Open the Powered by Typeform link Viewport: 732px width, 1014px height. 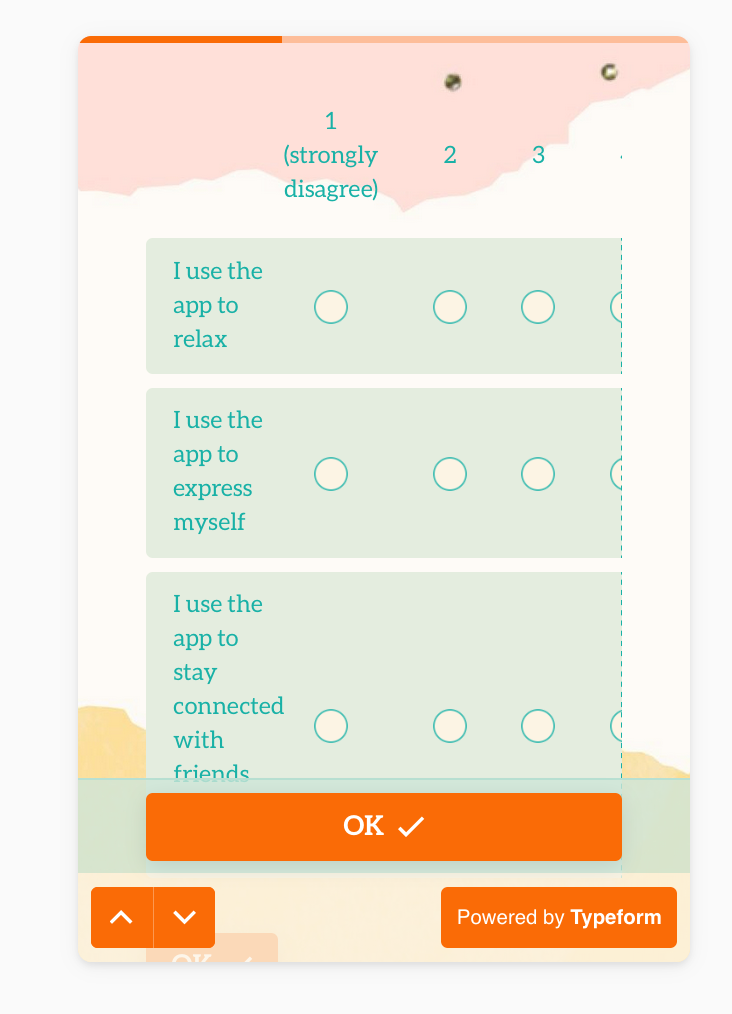pos(559,917)
